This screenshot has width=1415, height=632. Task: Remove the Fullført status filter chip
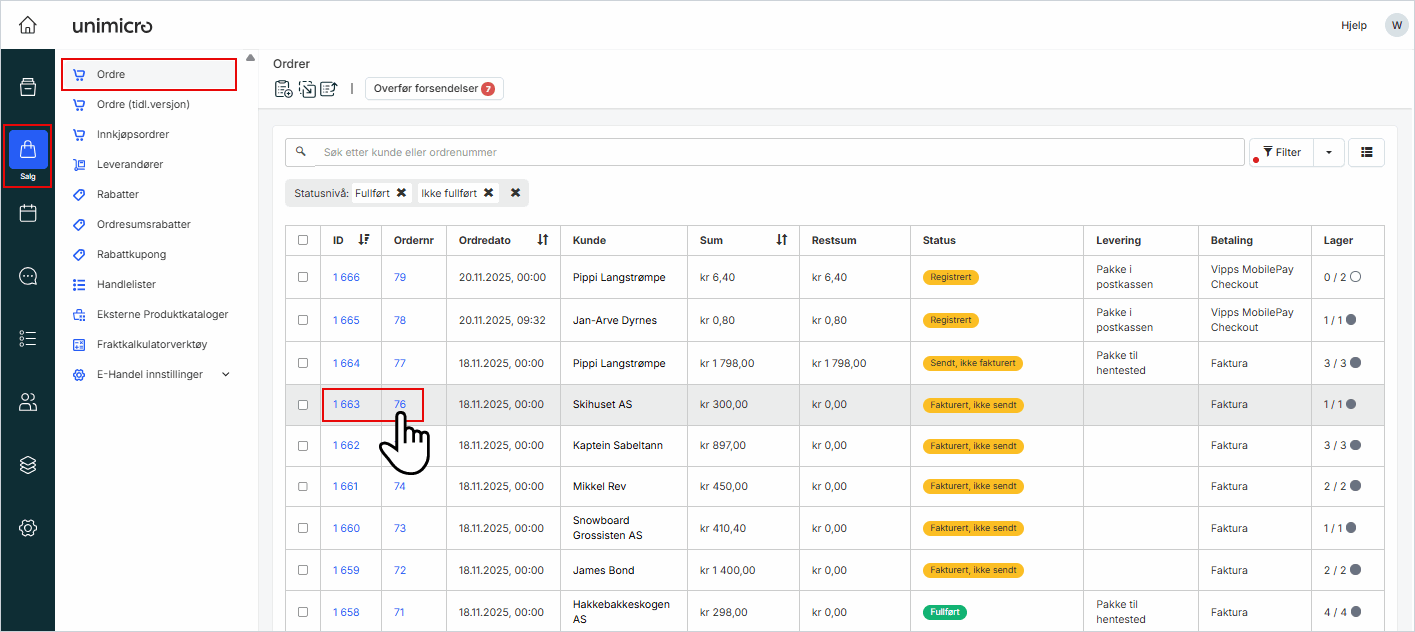(x=401, y=193)
